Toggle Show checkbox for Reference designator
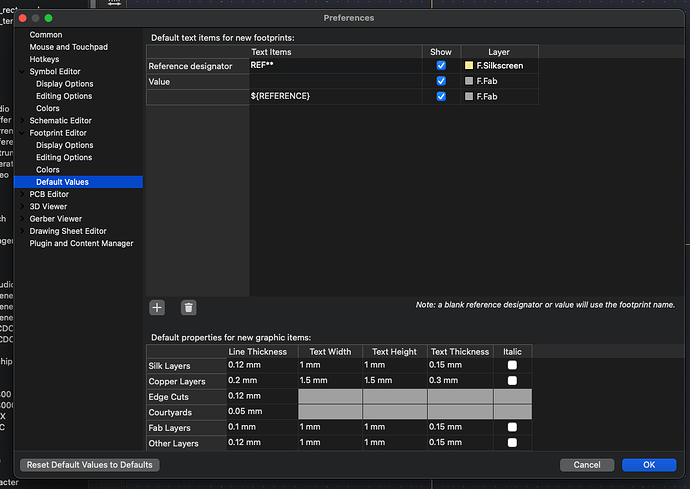The height and width of the screenshot is (489, 690). [x=441, y=66]
